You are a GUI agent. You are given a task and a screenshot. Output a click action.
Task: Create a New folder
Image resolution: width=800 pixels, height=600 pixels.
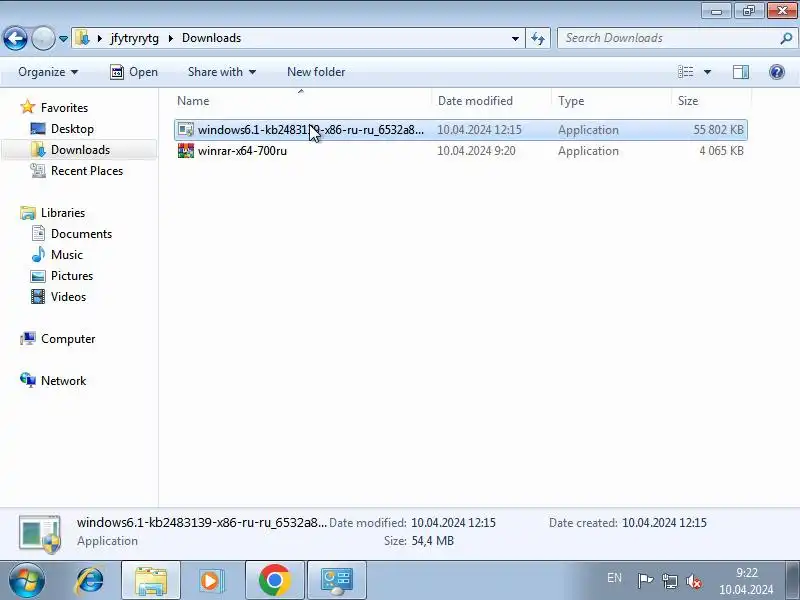tap(316, 72)
